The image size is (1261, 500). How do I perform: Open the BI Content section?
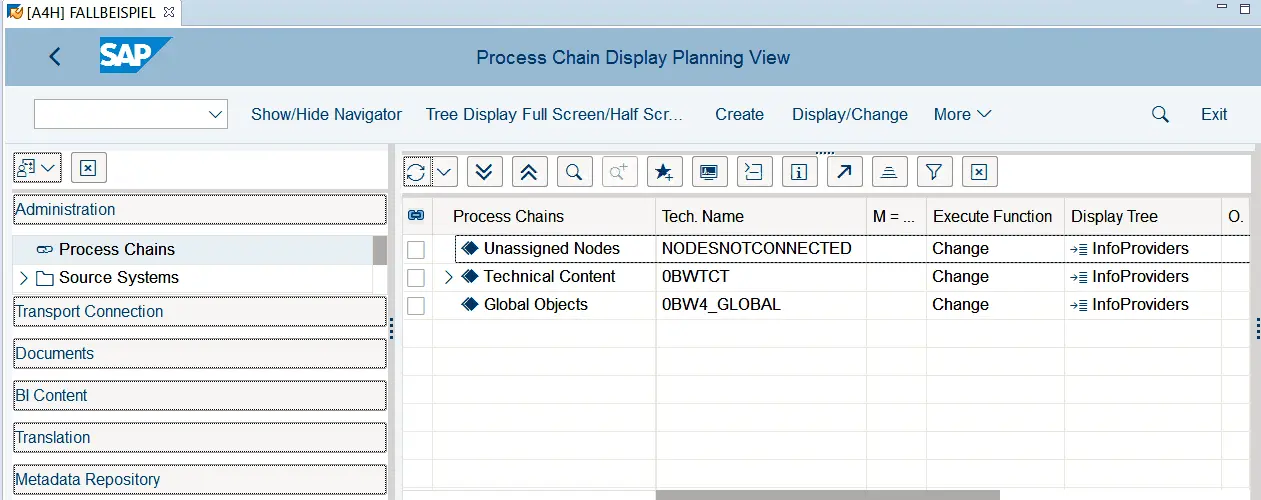pos(199,395)
